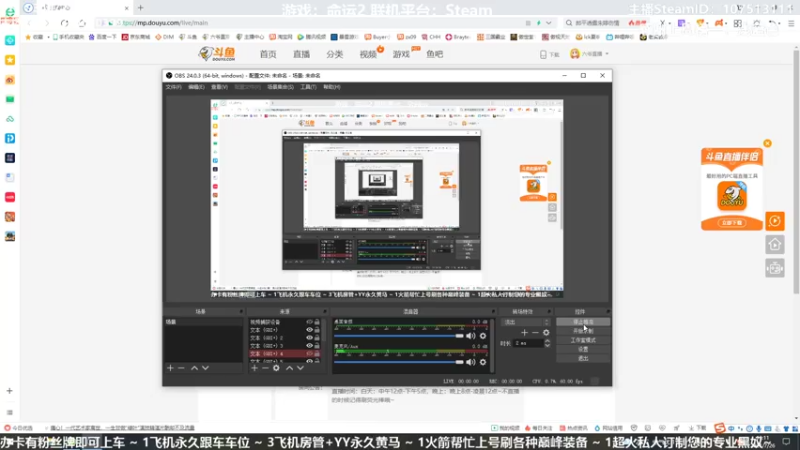The height and width of the screenshot is (450, 800).
Task: Go to the 首页 tab on Douyu
Action: tap(268, 54)
